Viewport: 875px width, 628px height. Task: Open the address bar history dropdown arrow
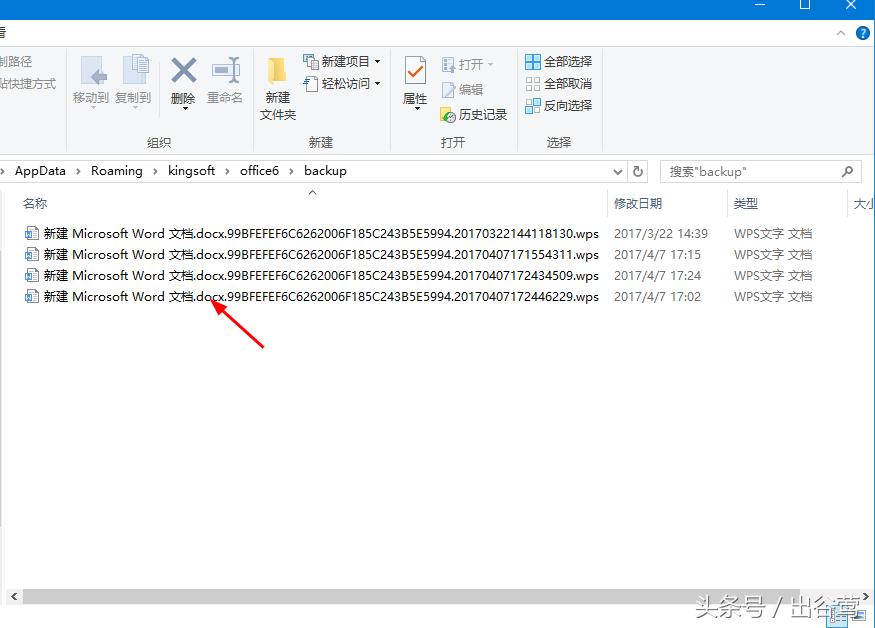[618, 171]
